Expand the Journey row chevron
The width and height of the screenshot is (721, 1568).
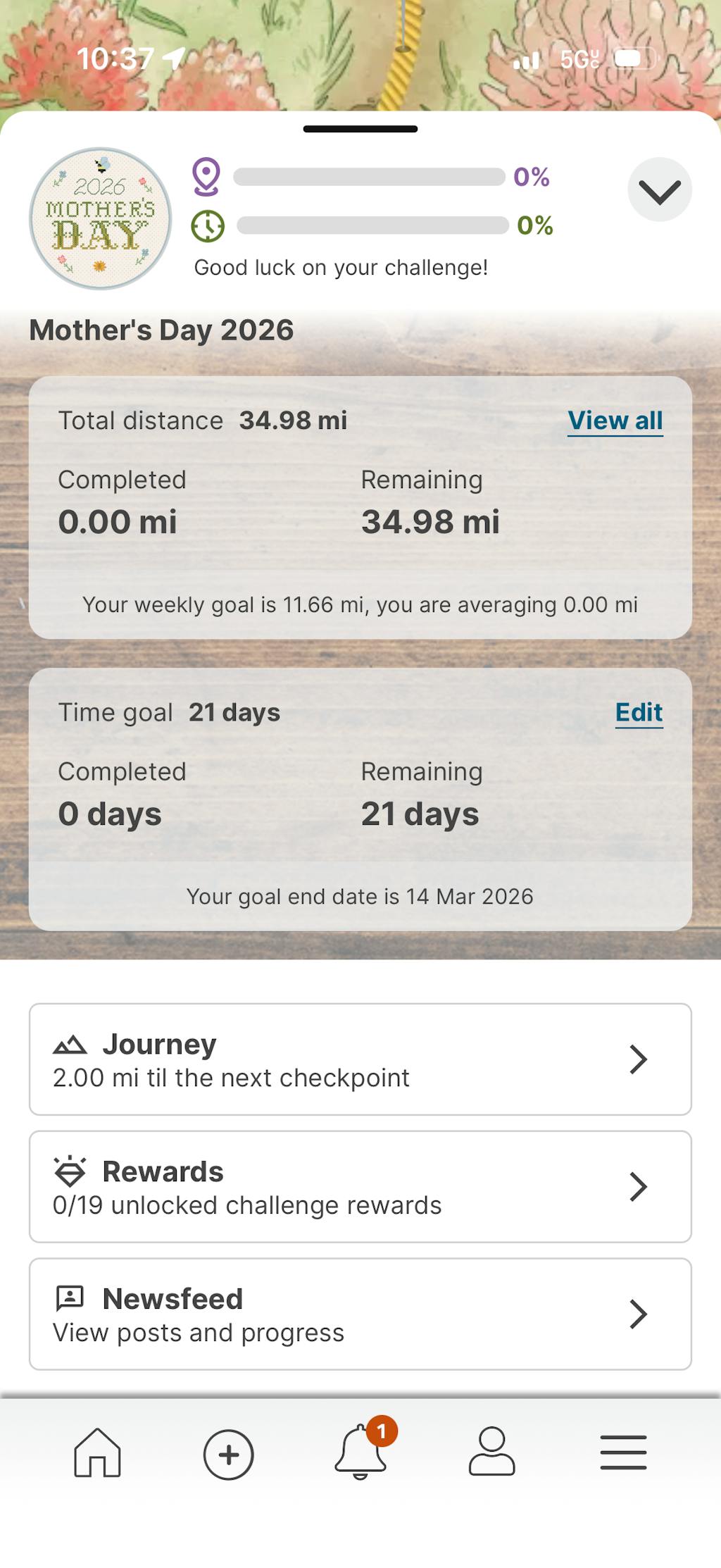click(x=638, y=1059)
